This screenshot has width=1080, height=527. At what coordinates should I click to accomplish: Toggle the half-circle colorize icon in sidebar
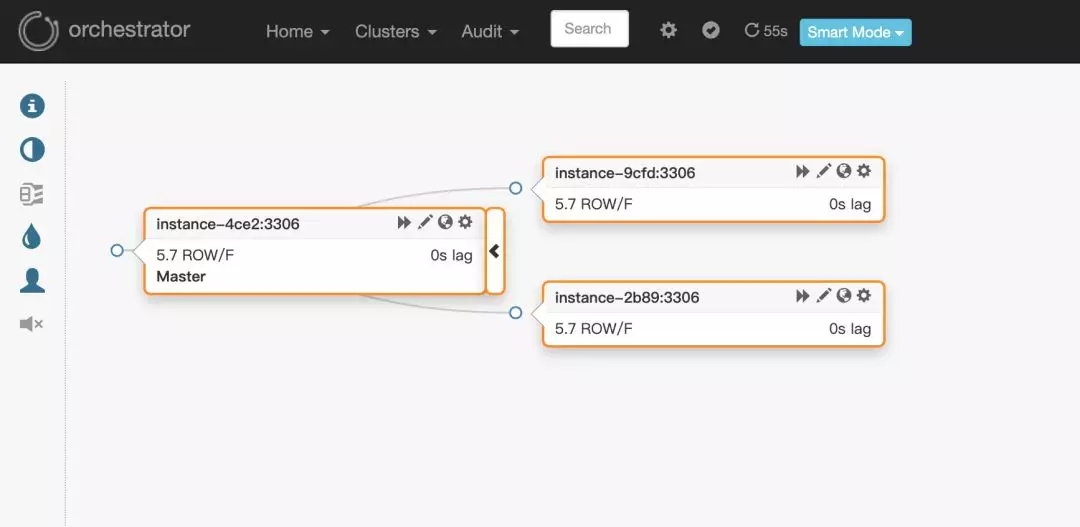[x=33, y=150]
